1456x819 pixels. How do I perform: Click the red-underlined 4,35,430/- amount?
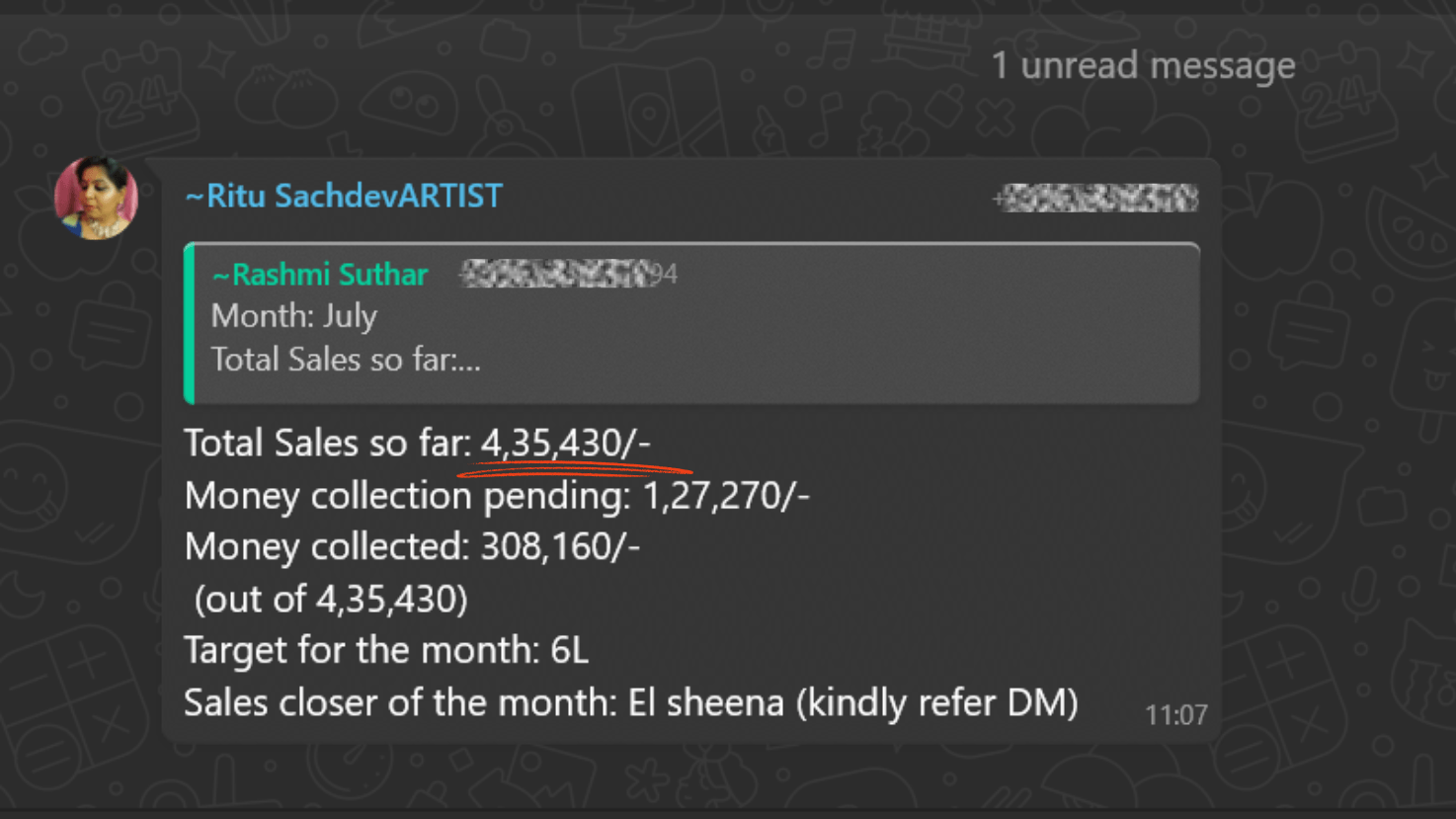click(565, 444)
